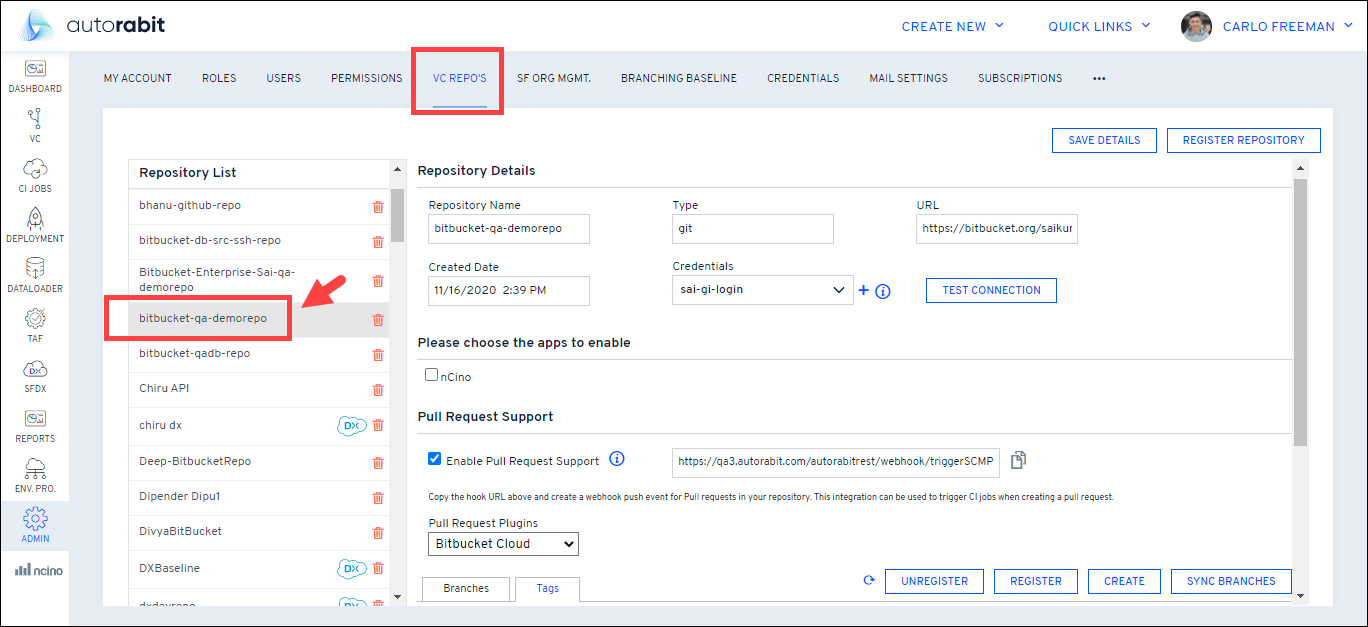Open the Dataloader sidebar icon
The height and width of the screenshot is (627, 1368).
(35, 275)
